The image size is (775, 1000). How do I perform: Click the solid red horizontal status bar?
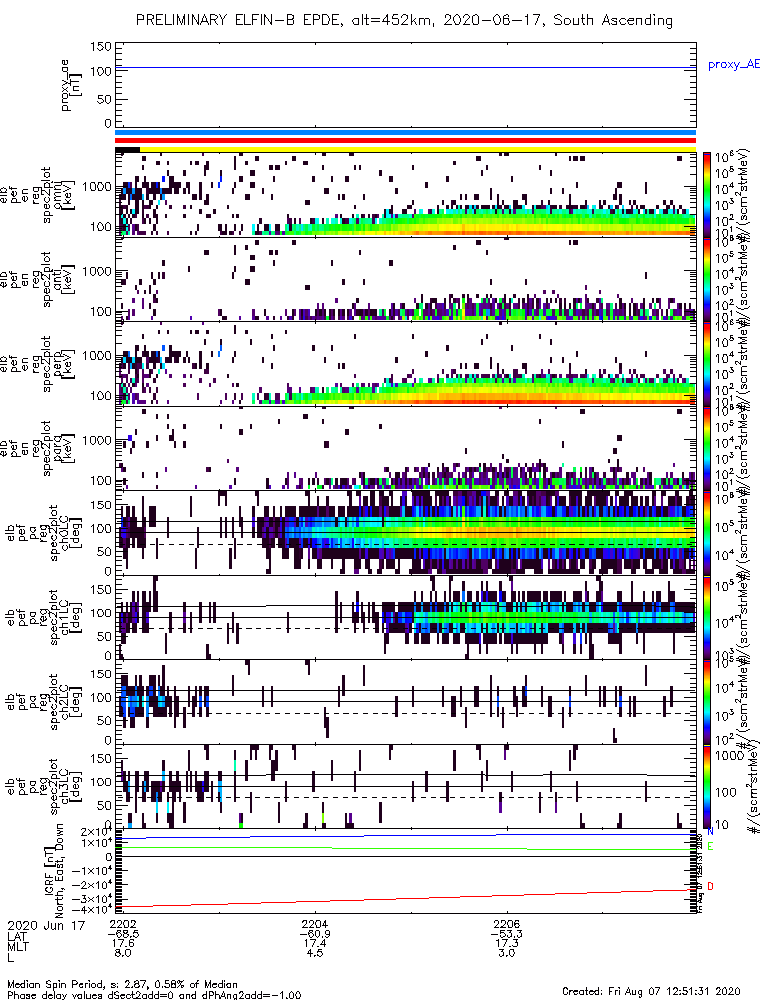406,140
